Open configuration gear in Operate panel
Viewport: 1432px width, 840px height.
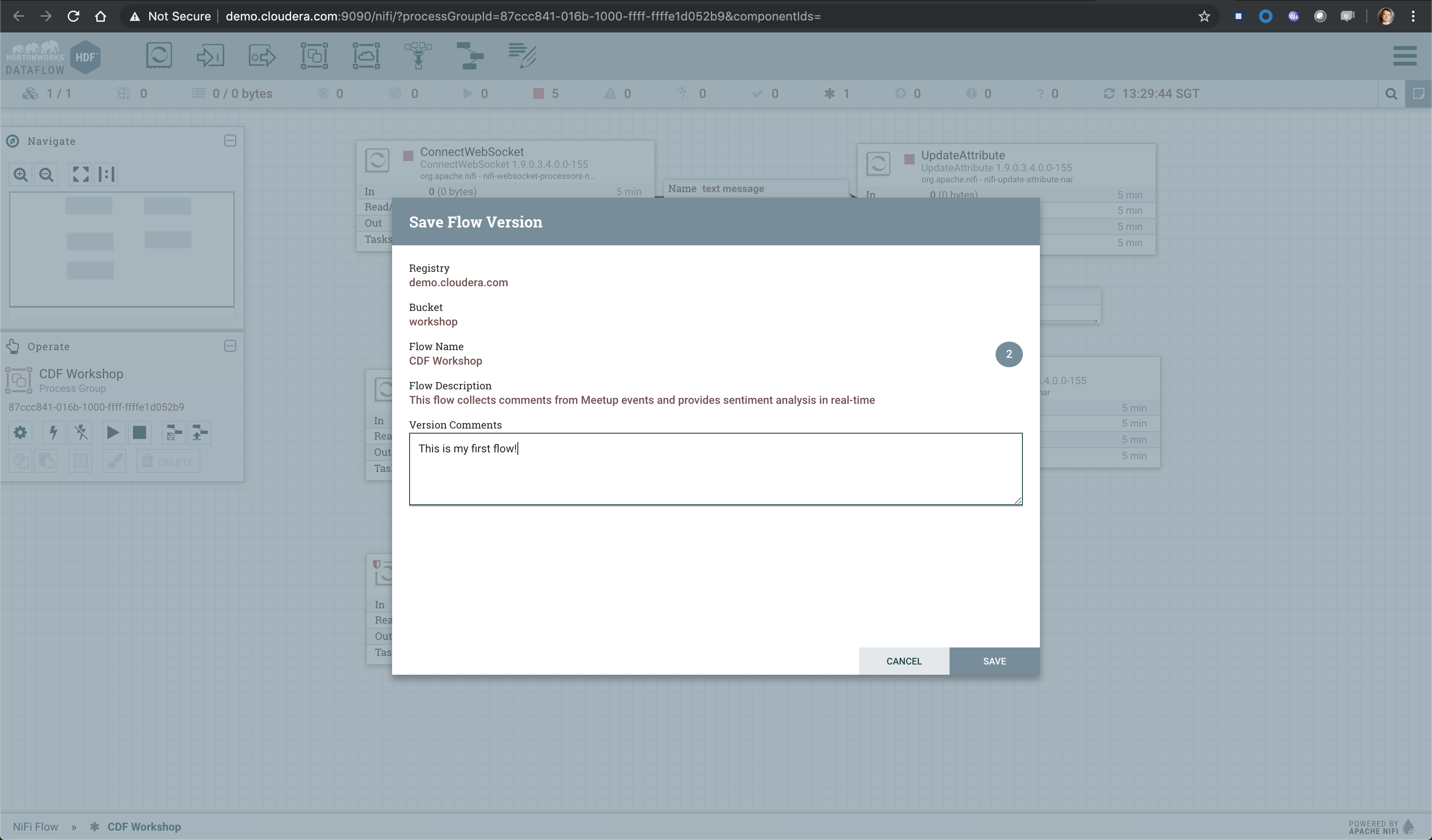click(x=20, y=433)
